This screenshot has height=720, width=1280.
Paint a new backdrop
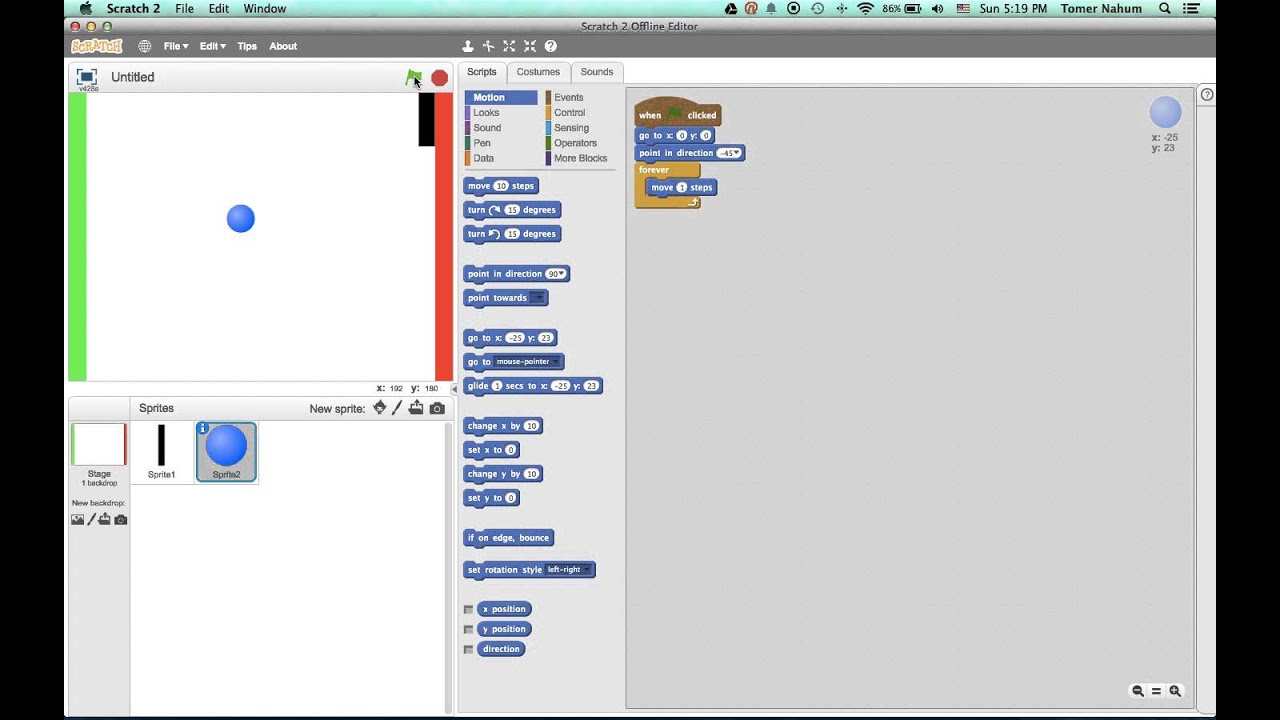click(91, 520)
